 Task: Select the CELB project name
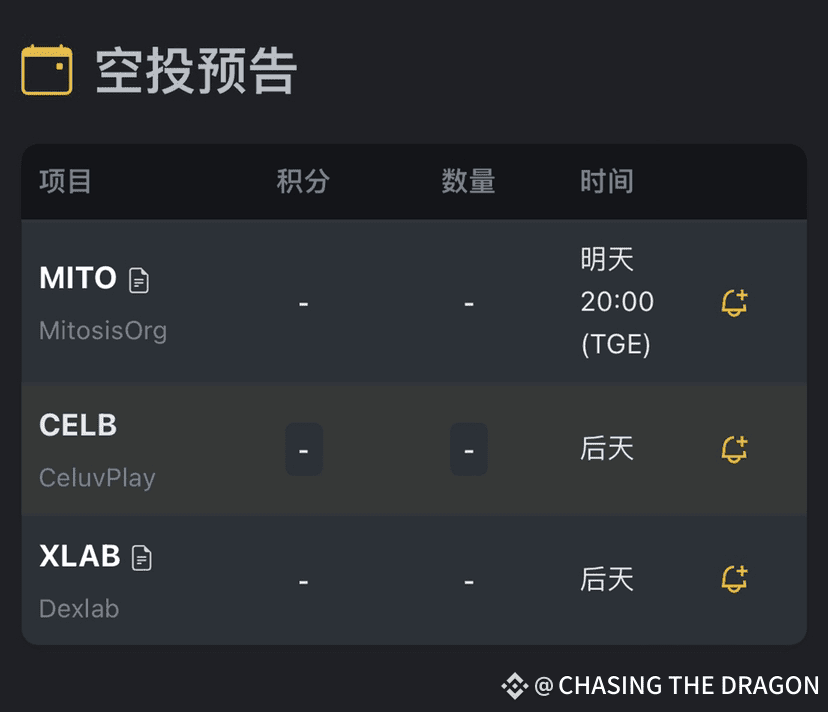(78, 425)
